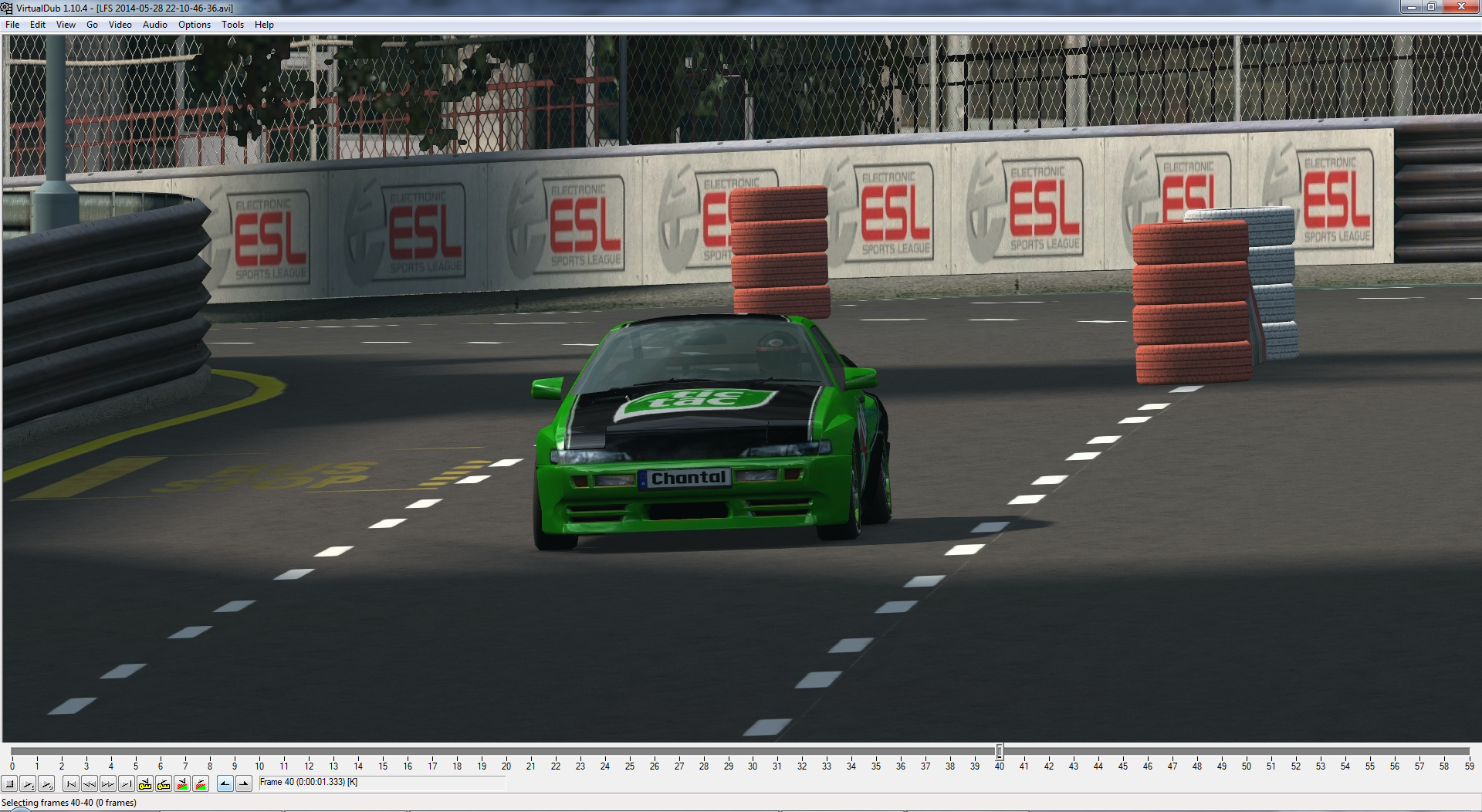
Task: Click the frame position text field
Action: (x=381, y=783)
